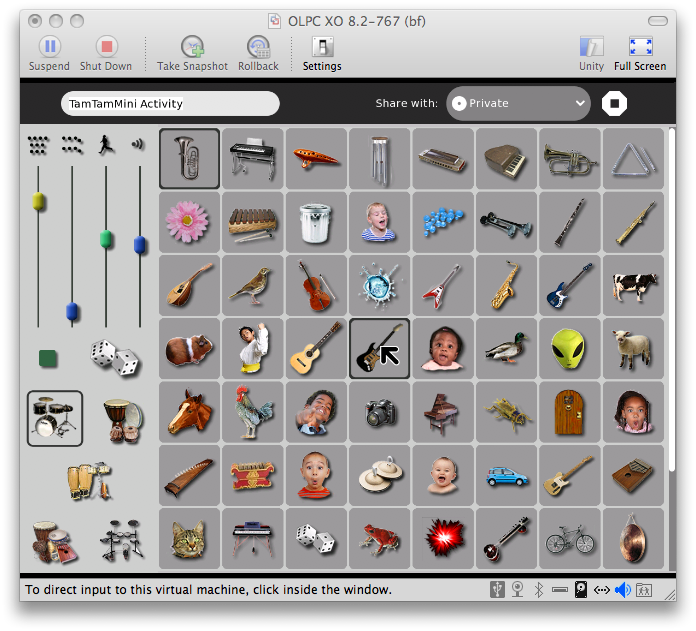Select the wooden door sound

coord(570,412)
